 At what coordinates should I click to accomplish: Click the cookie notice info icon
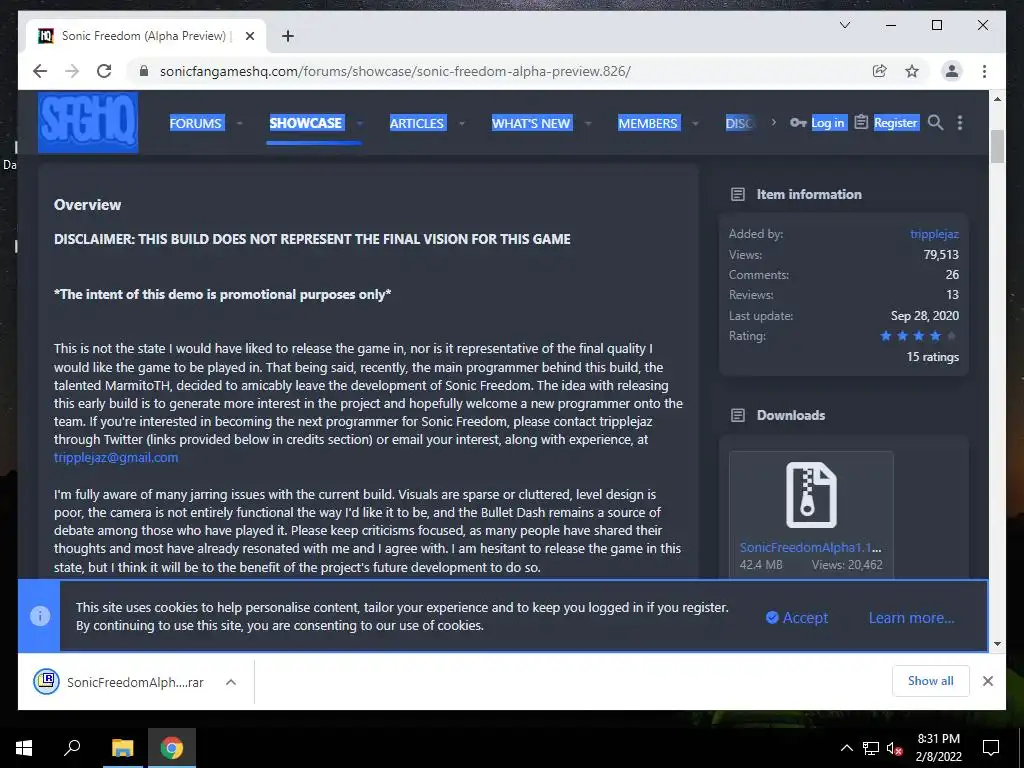click(x=40, y=616)
